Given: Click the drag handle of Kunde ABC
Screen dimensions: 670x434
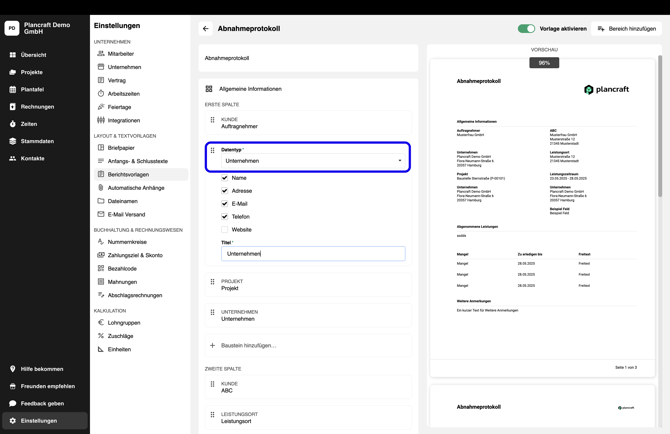Looking at the screenshot, I should (x=212, y=384).
